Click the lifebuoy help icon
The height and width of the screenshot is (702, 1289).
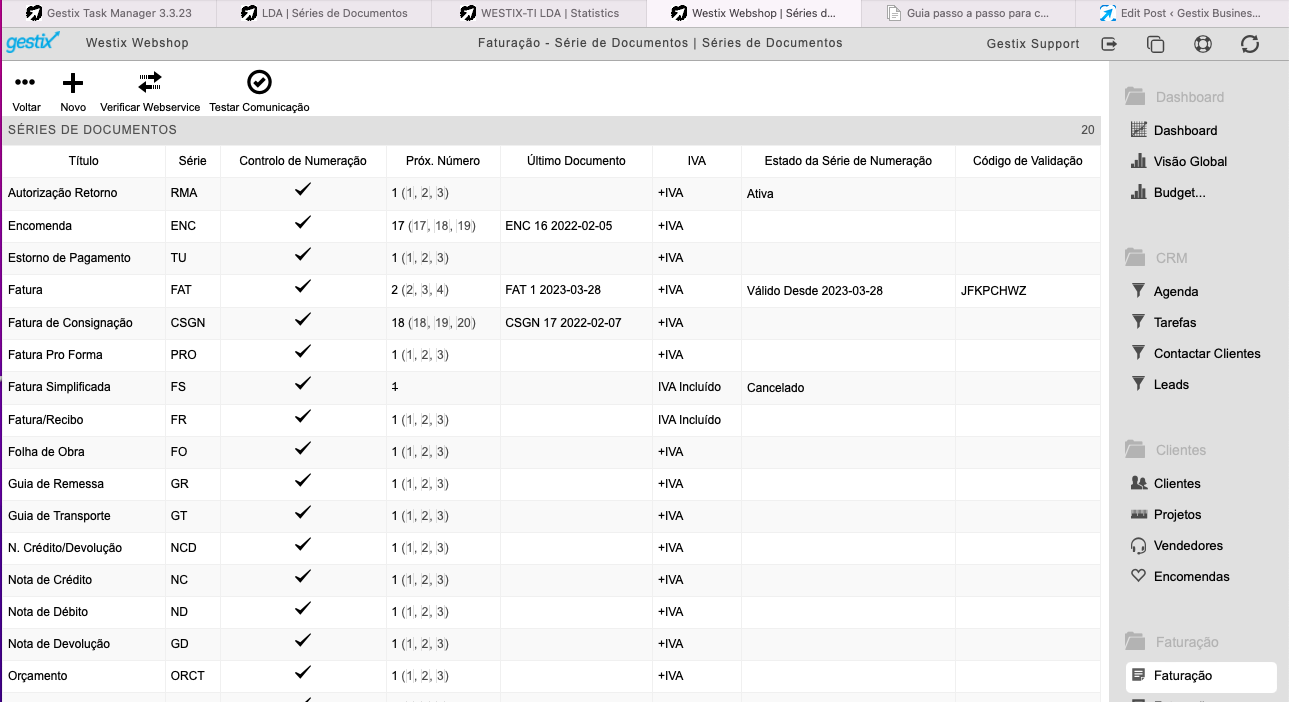click(x=1203, y=44)
